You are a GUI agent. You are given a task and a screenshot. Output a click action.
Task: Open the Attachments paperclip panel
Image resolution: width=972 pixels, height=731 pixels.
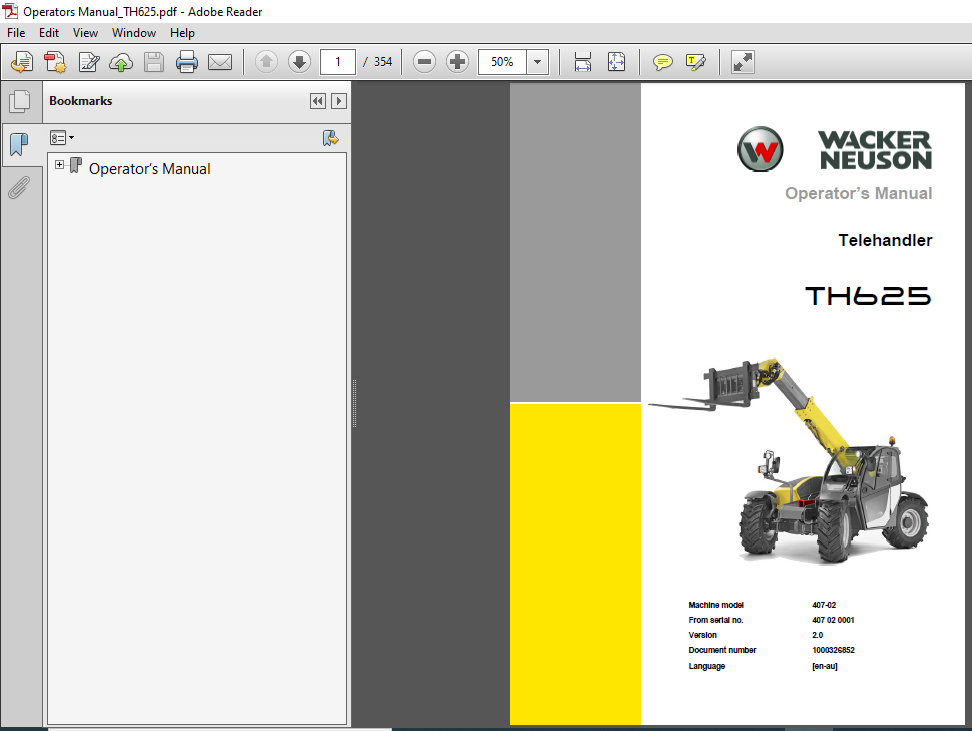(19, 188)
